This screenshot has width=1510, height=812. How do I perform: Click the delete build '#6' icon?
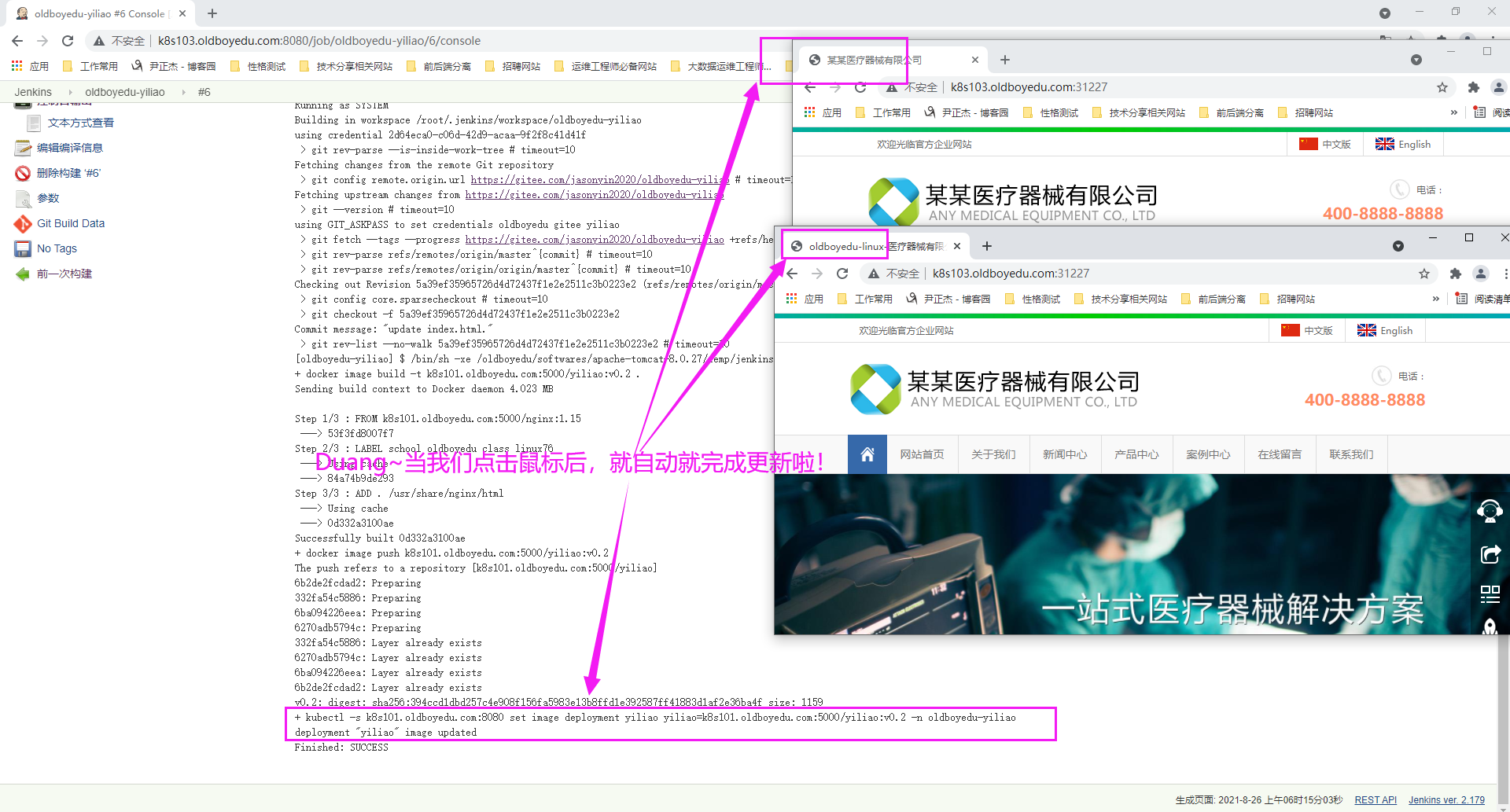(x=23, y=174)
